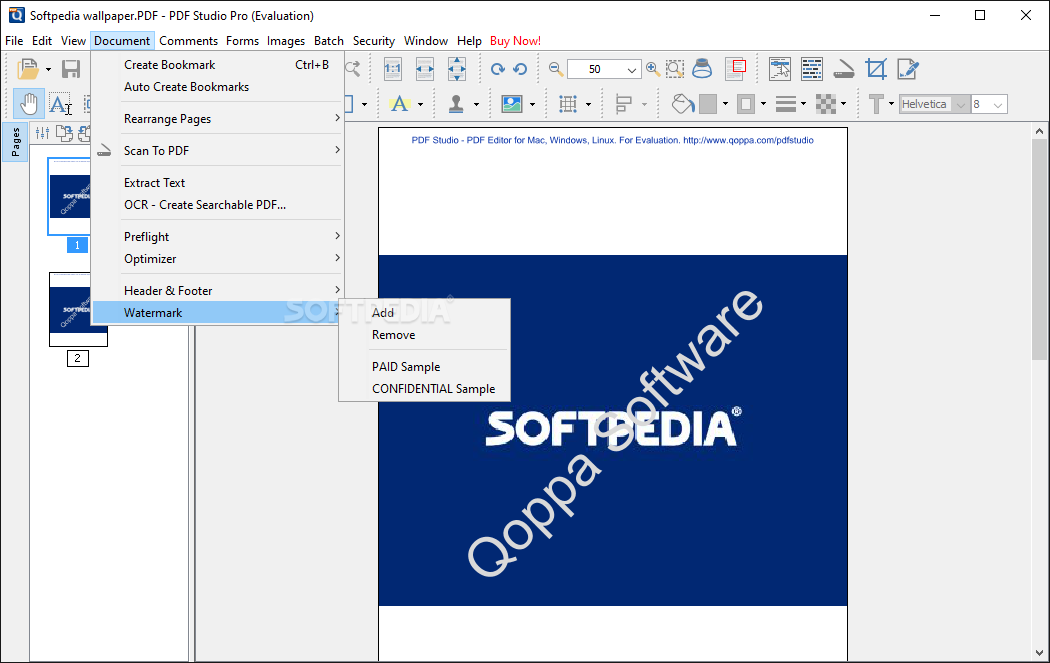Expand arrow next to Open folder icon
Image resolution: width=1050 pixels, height=663 pixels.
[x=48, y=69]
